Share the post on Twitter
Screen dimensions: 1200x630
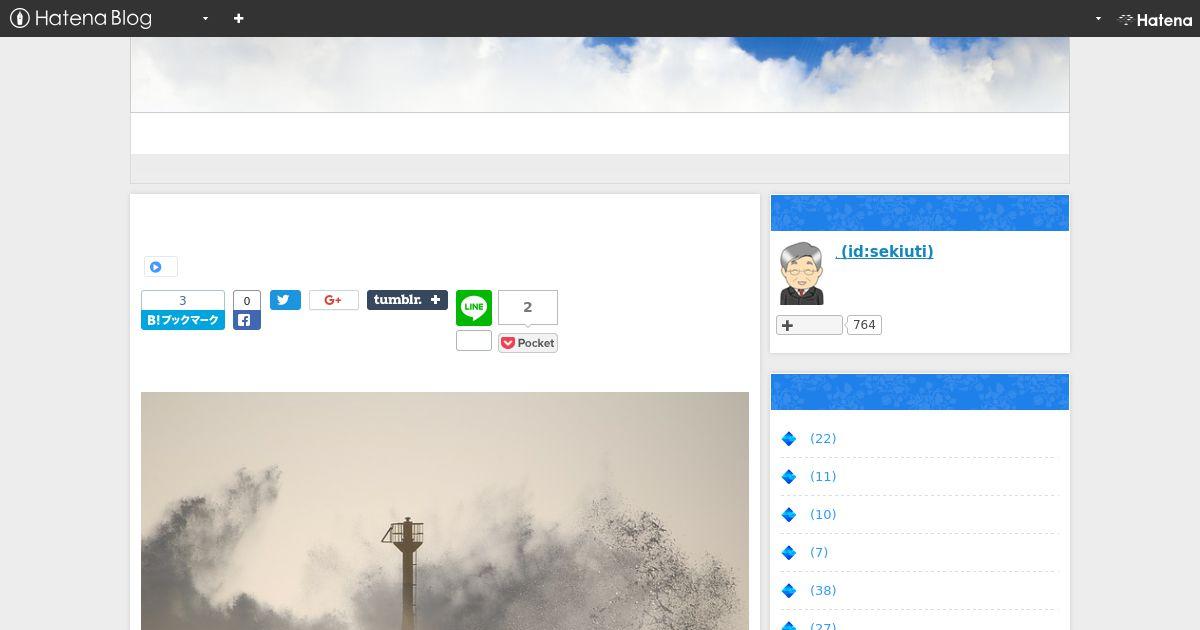(285, 300)
